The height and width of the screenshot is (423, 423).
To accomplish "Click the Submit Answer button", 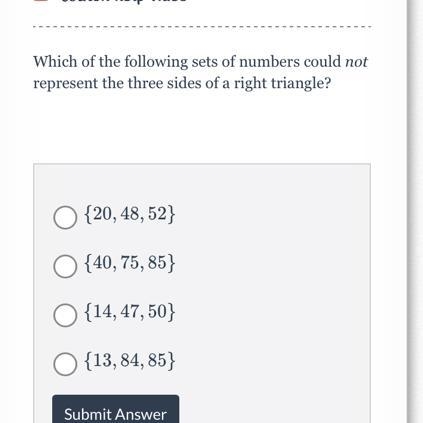I will (116, 410).
